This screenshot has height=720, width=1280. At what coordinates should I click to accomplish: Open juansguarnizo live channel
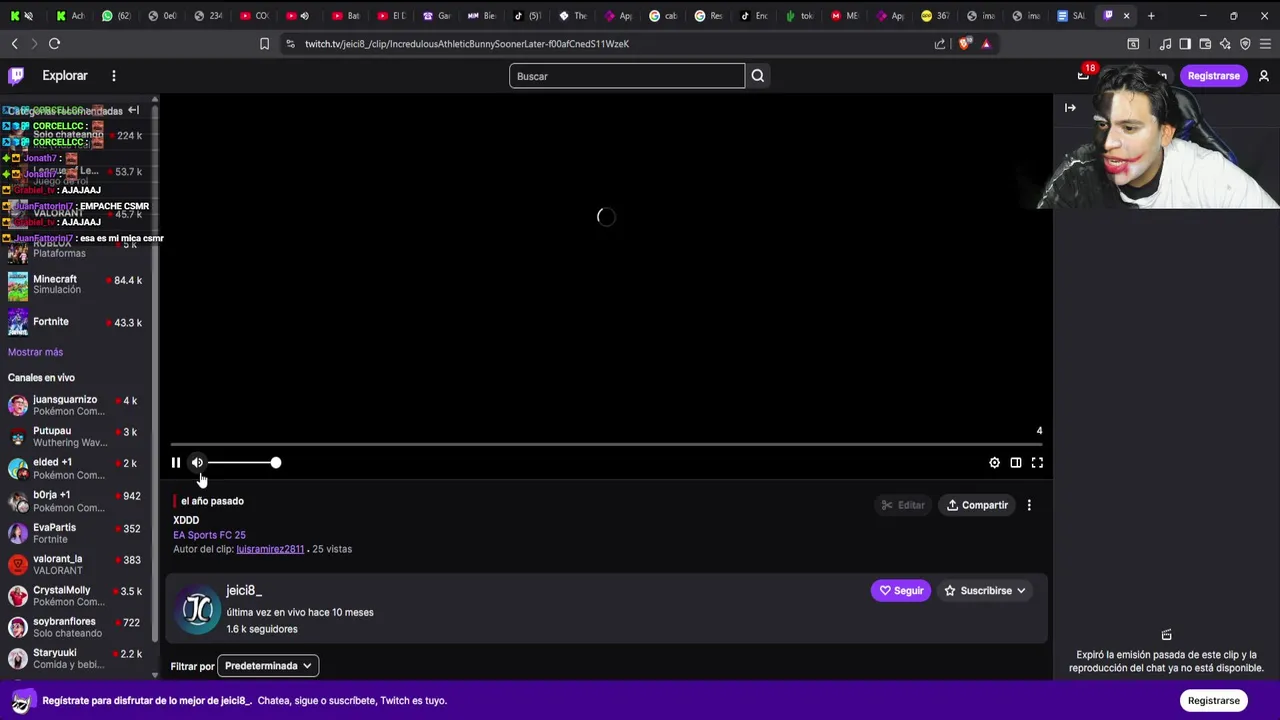[x=76, y=405]
